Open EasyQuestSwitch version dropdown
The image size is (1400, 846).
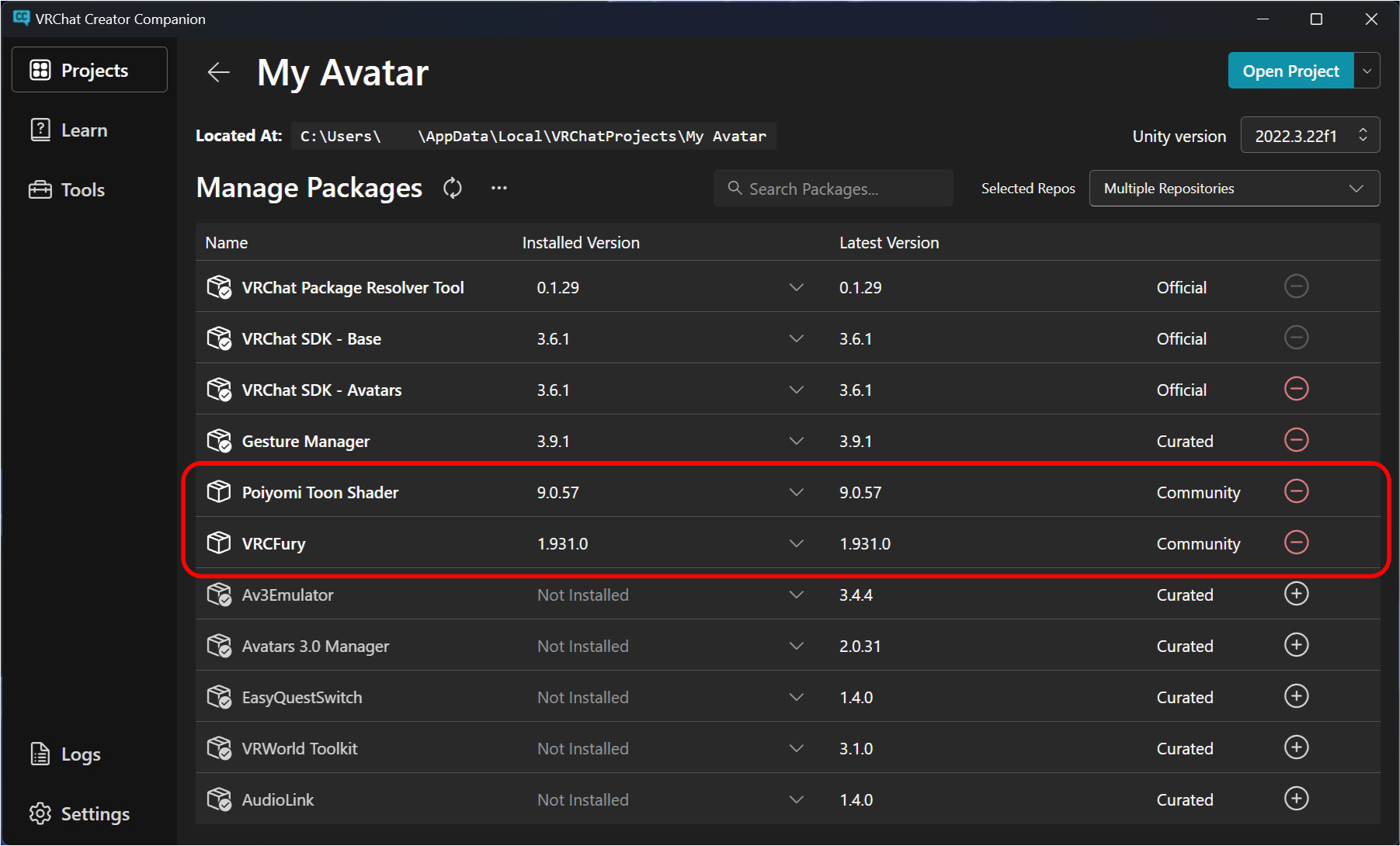click(796, 697)
